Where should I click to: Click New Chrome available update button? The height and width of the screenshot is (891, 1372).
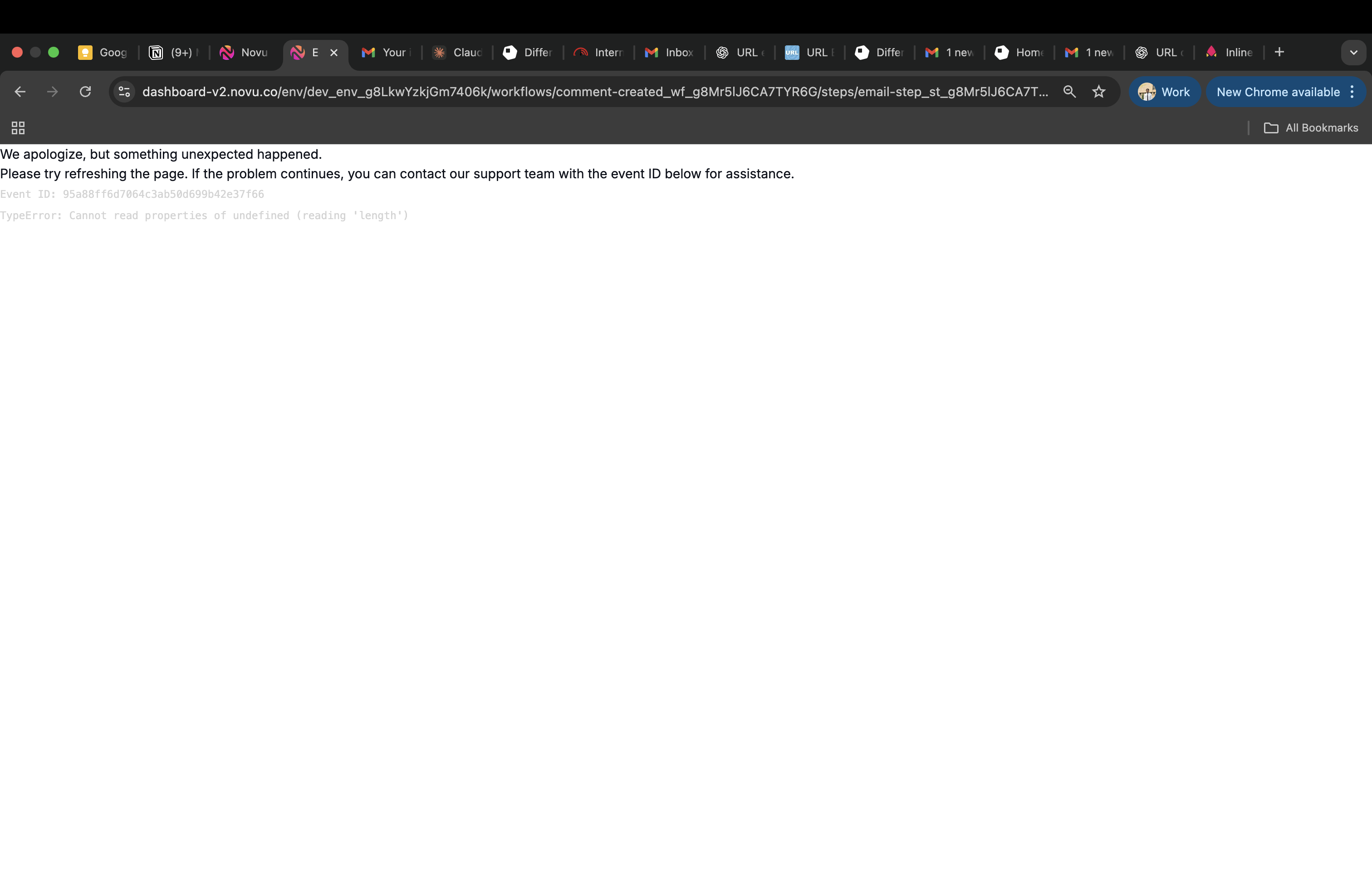click(1278, 92)
